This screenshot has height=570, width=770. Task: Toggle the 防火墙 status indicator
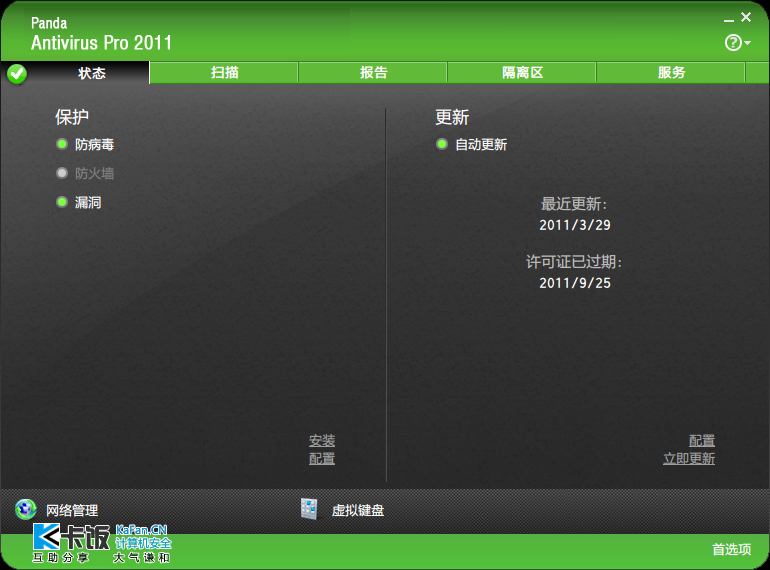pos(62,173)
